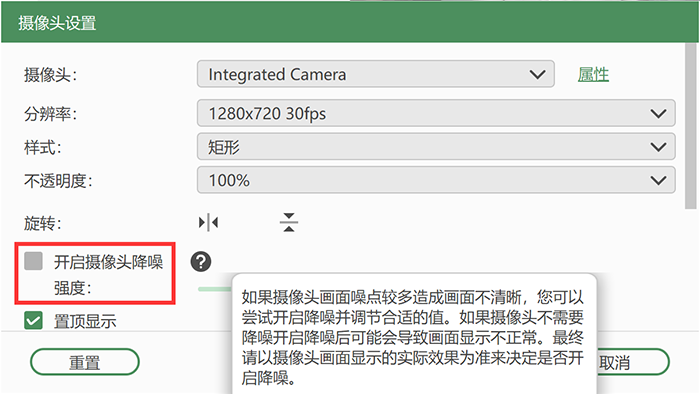700x394 pixels.
Task: Flip the camera horizontally with the mirror icon
Action: (208, 222)
